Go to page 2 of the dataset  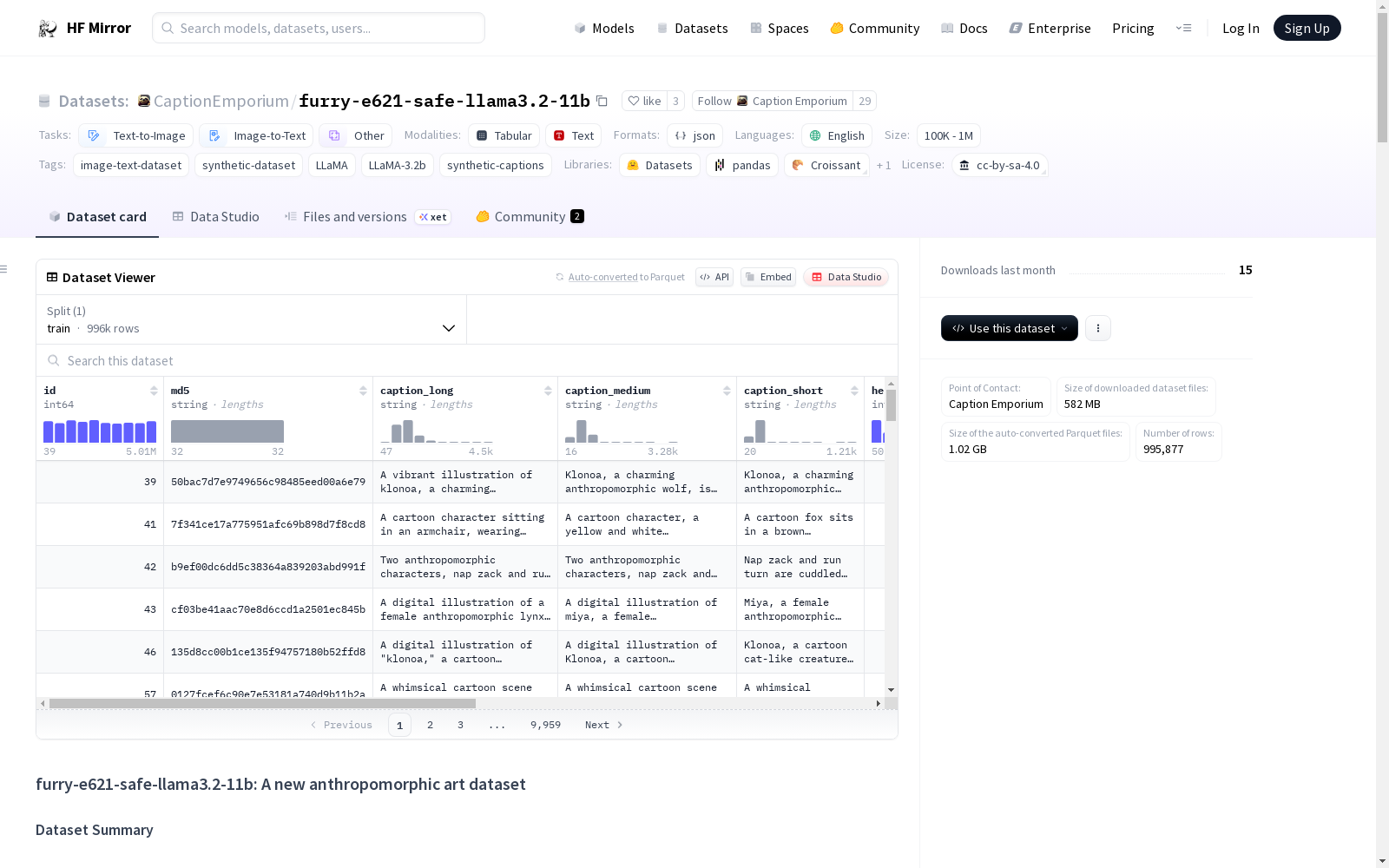pyautogui.click(x=430, y=725)
